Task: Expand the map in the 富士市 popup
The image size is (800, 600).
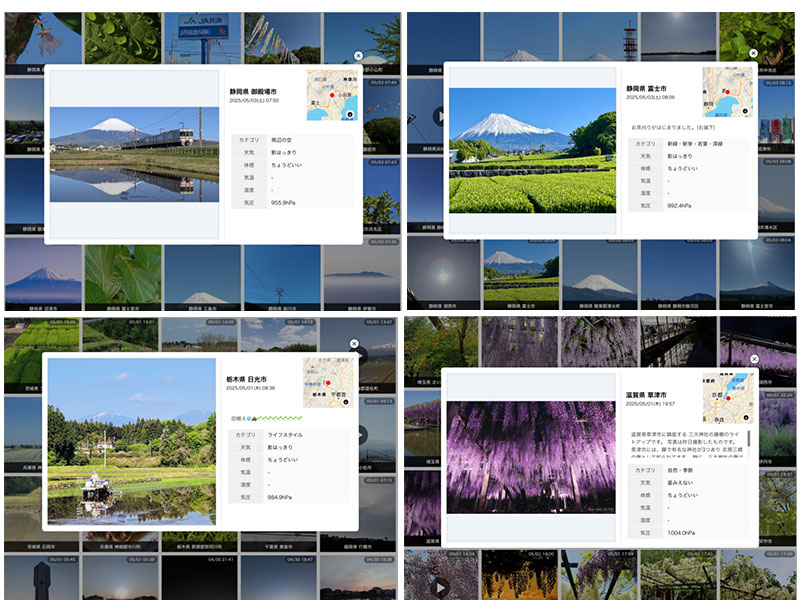Action: point(745,113)
